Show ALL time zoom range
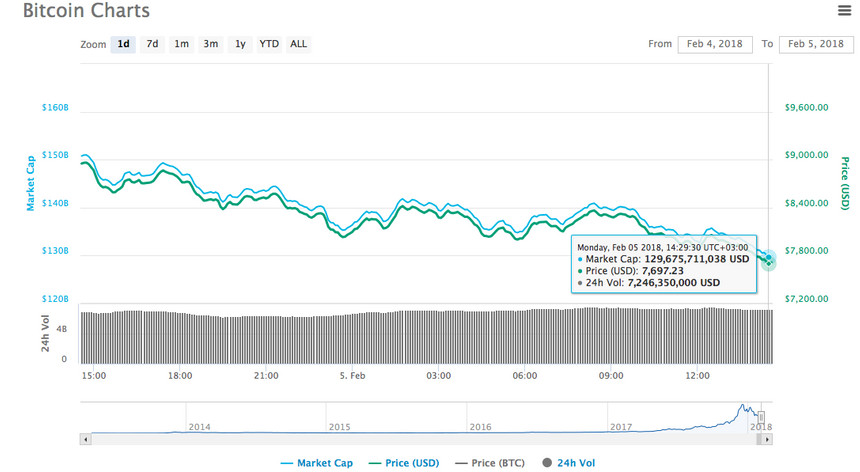The height and width of the screenshot is (472, 860). [298, 44]
